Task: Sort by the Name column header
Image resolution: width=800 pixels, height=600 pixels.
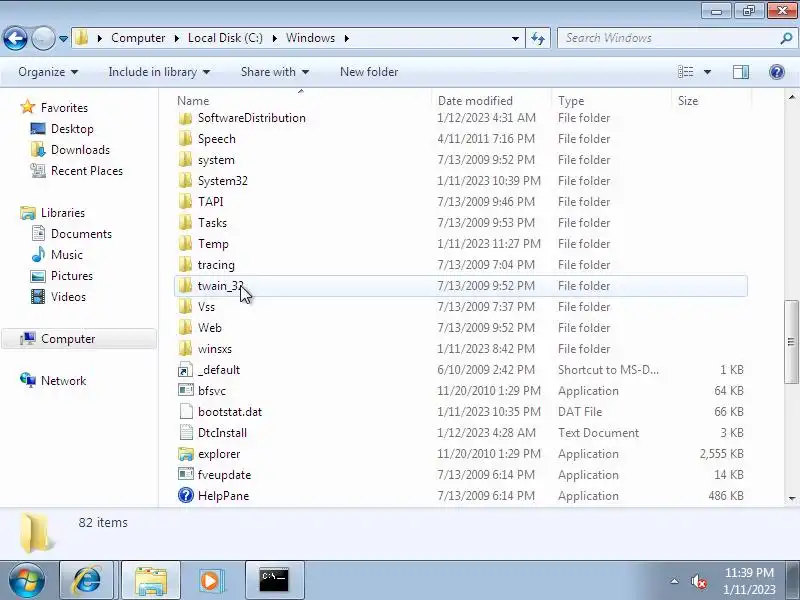Action: 304,101
